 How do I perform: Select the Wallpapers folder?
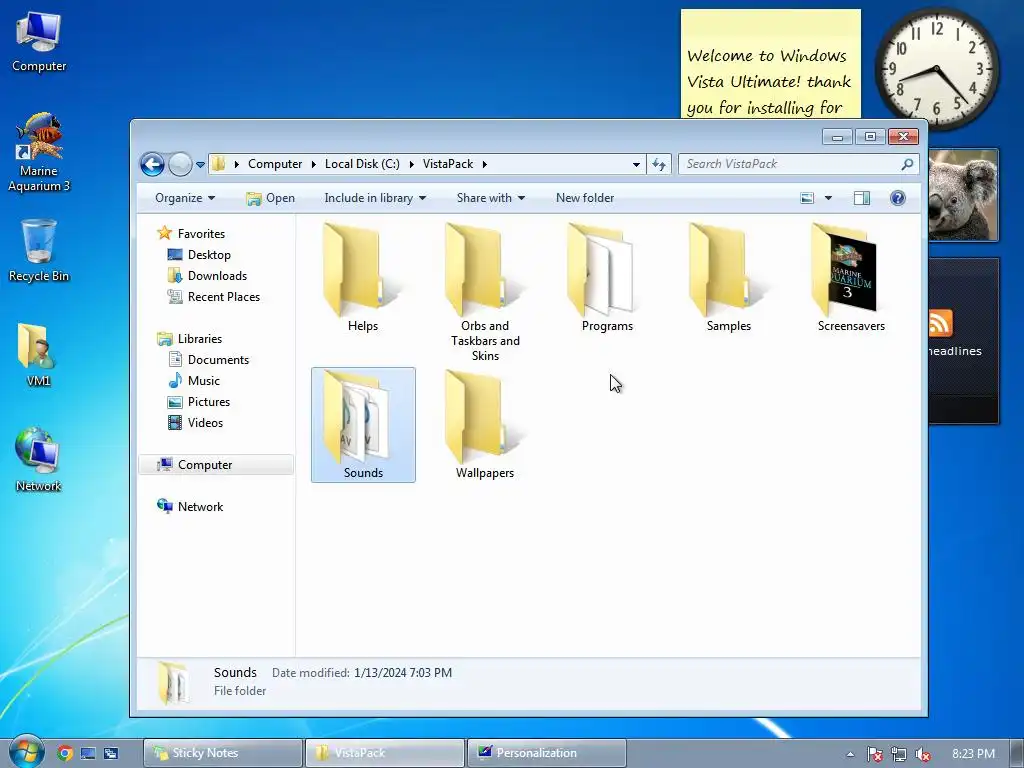pyautogui.click(x=485, y=425)
